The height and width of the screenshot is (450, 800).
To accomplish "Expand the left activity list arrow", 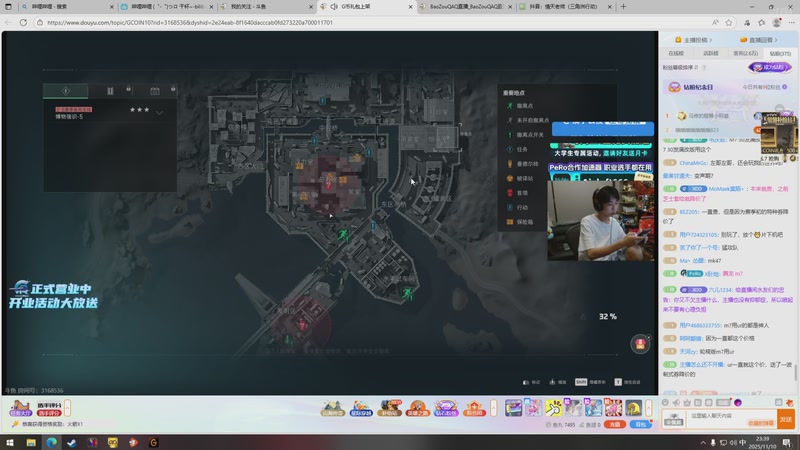I will [67, 408].
